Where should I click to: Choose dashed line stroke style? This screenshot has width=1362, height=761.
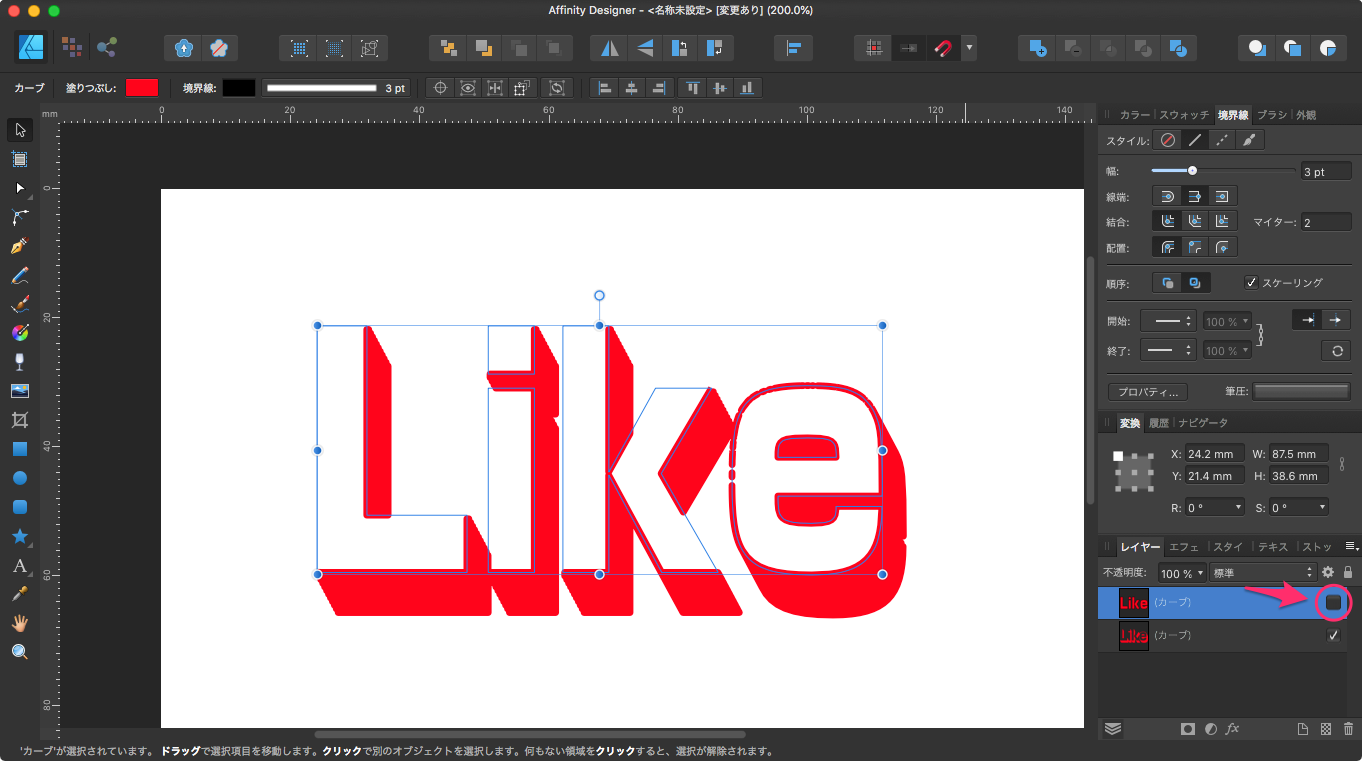pos(1221,141)
